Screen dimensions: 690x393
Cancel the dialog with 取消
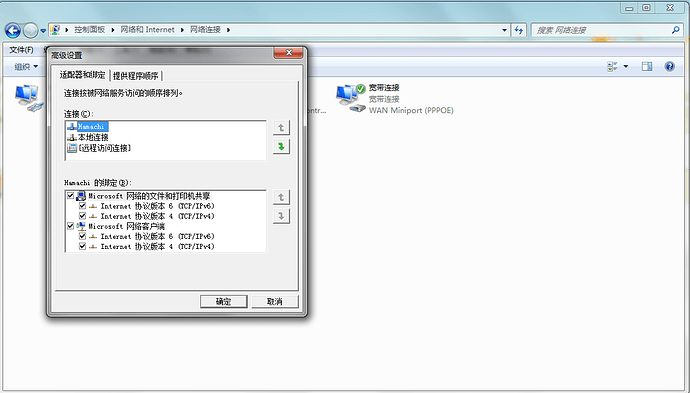click(x=275, y=301)
